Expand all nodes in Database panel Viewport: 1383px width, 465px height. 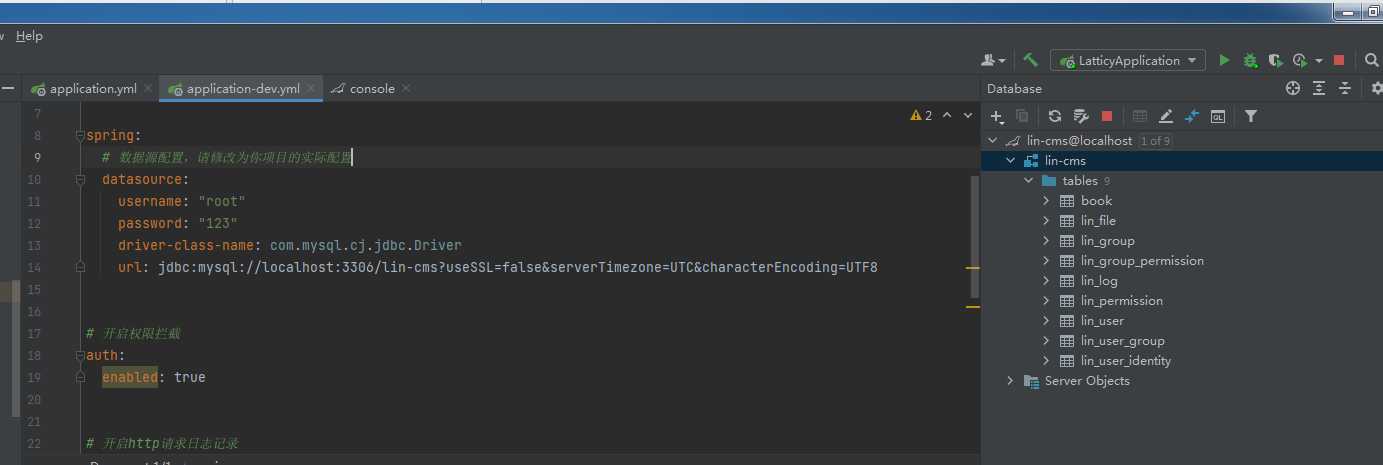pyautogui.click(x=1319, y=88)
